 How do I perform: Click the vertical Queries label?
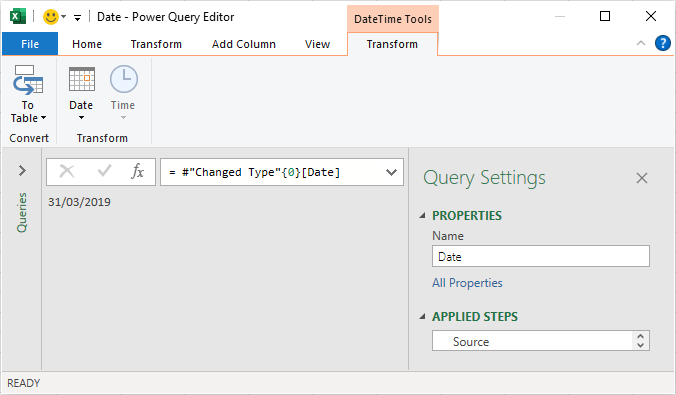click(22, 212)
